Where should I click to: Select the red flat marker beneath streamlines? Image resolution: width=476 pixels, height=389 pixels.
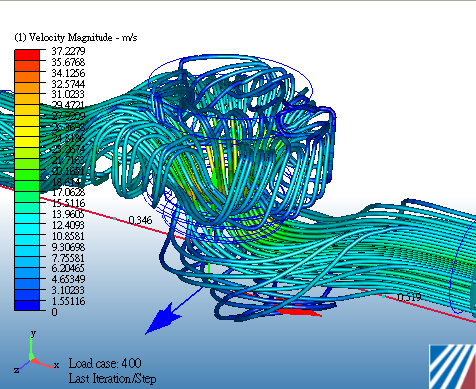(298, 312)
